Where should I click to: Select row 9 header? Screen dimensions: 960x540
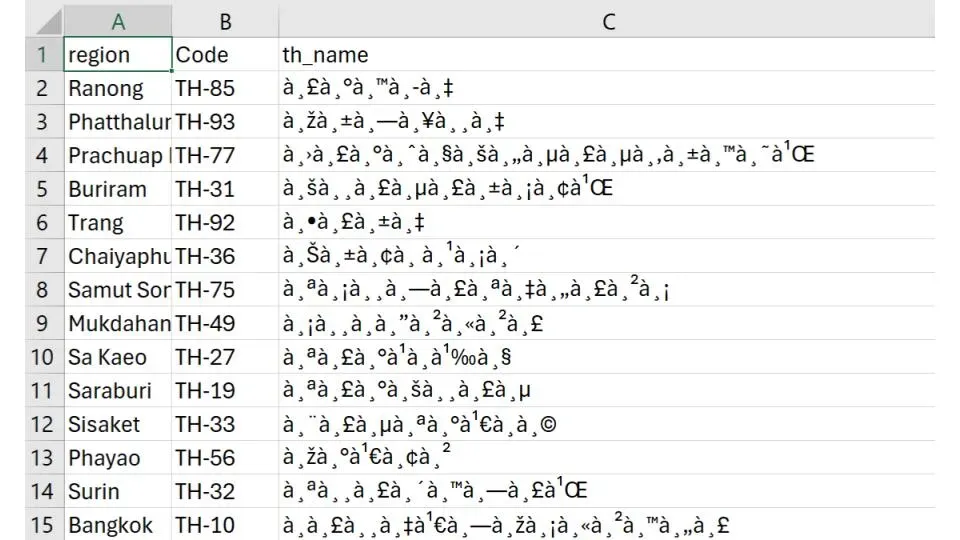44,323
